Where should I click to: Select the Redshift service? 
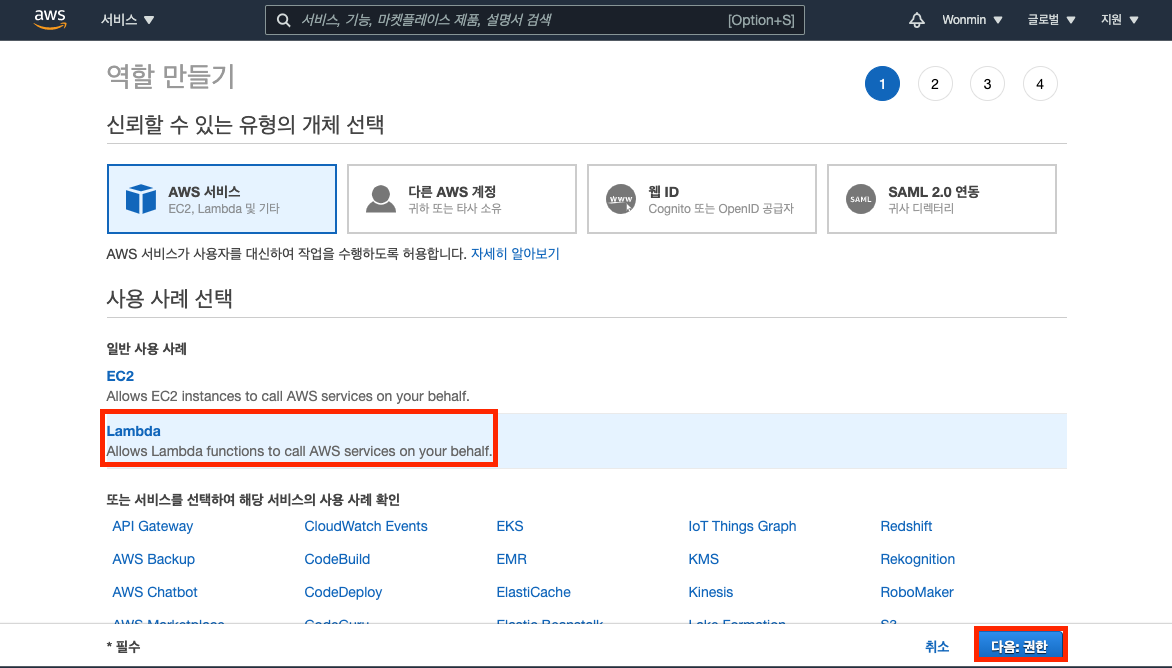click(x=906, y=526)
